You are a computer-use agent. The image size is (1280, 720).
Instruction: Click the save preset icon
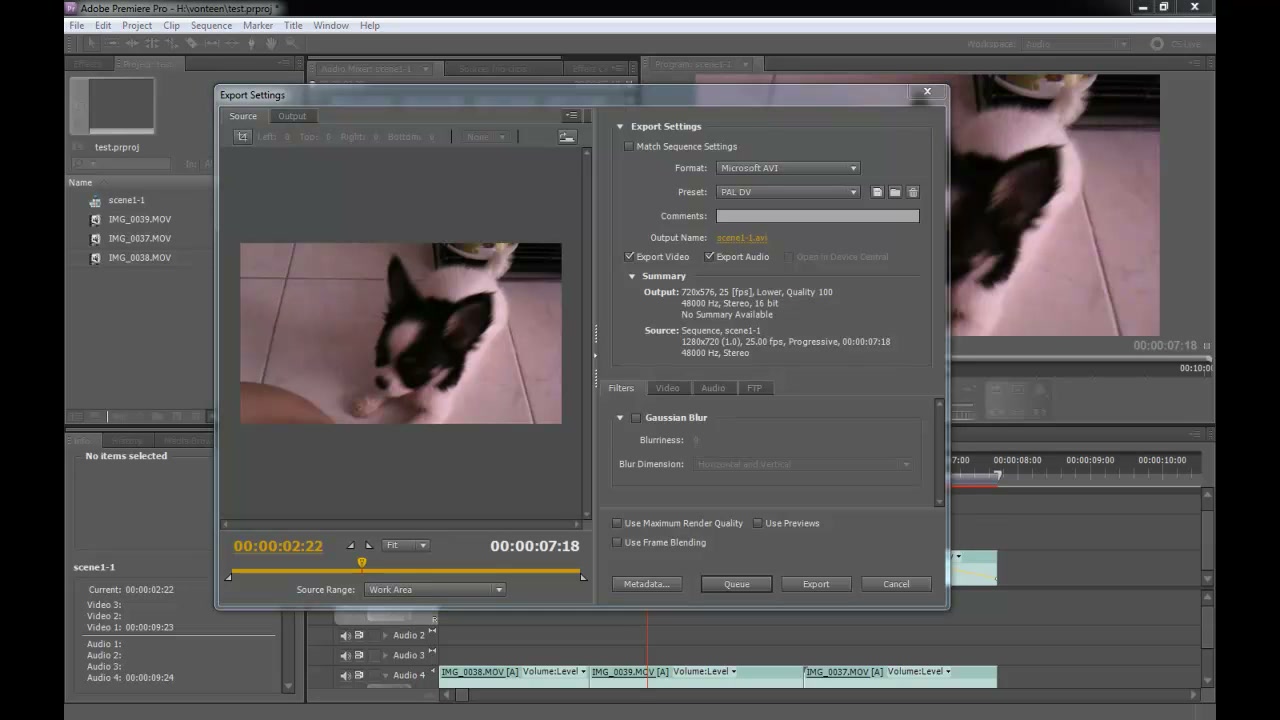pos(877,192)
